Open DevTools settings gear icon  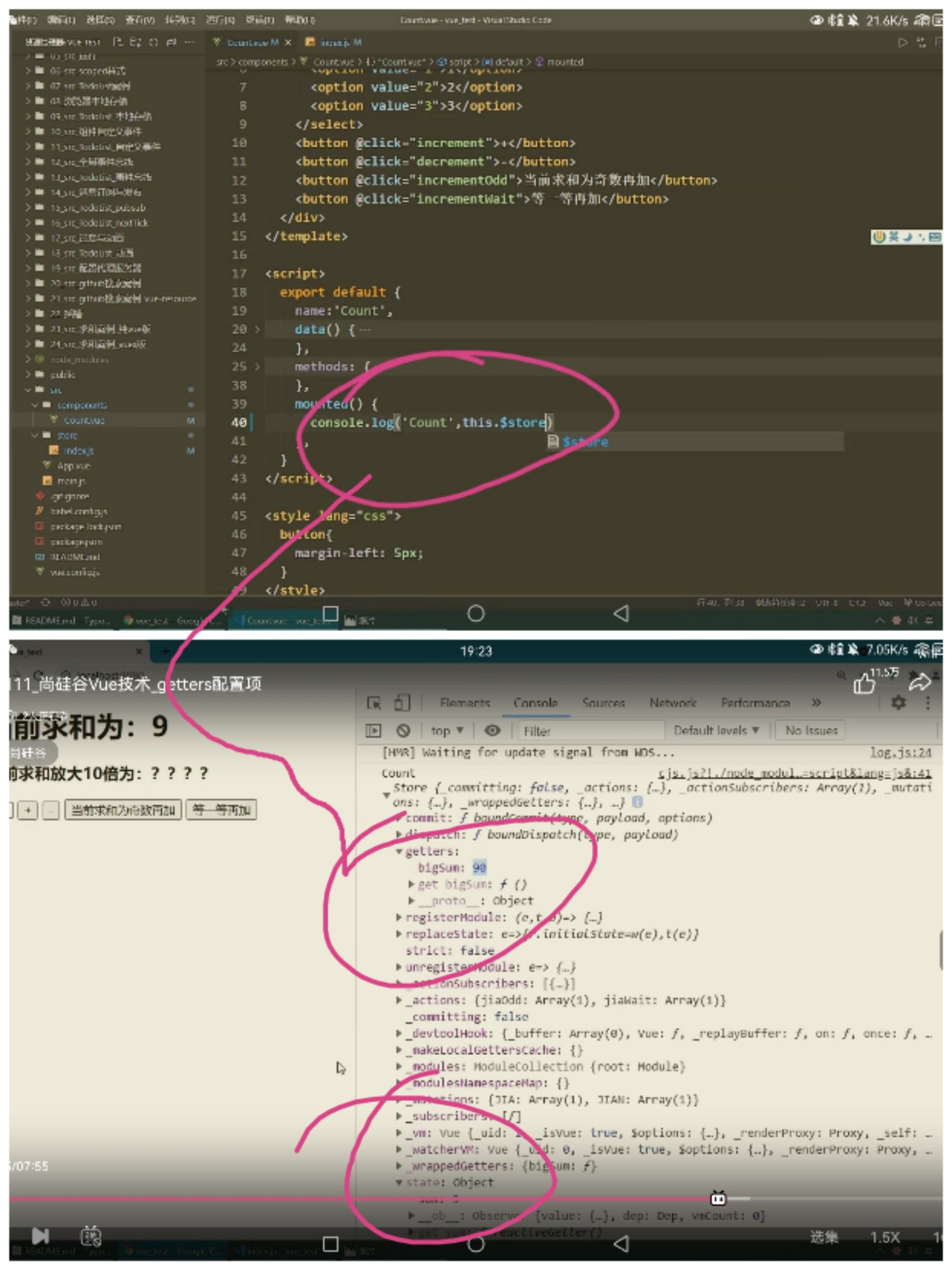pos(898,703)
